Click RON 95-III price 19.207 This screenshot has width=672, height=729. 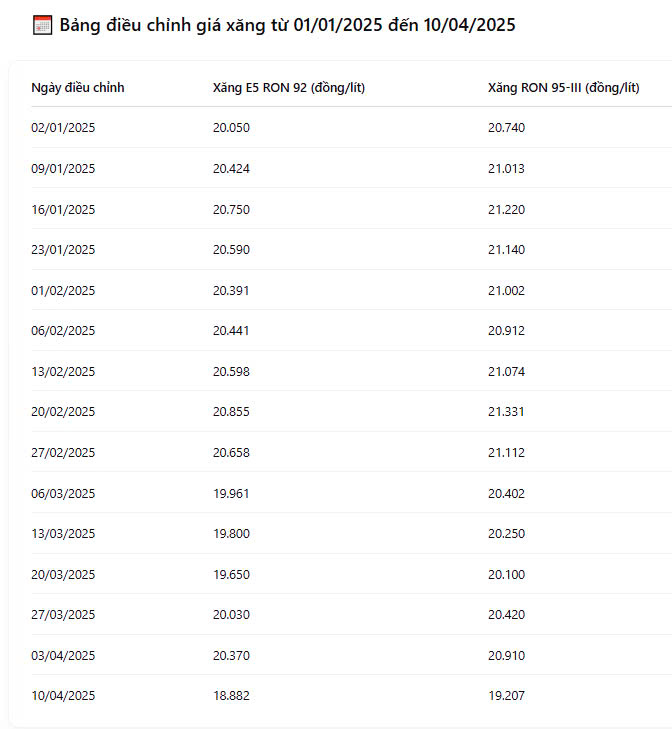(506, 696)
